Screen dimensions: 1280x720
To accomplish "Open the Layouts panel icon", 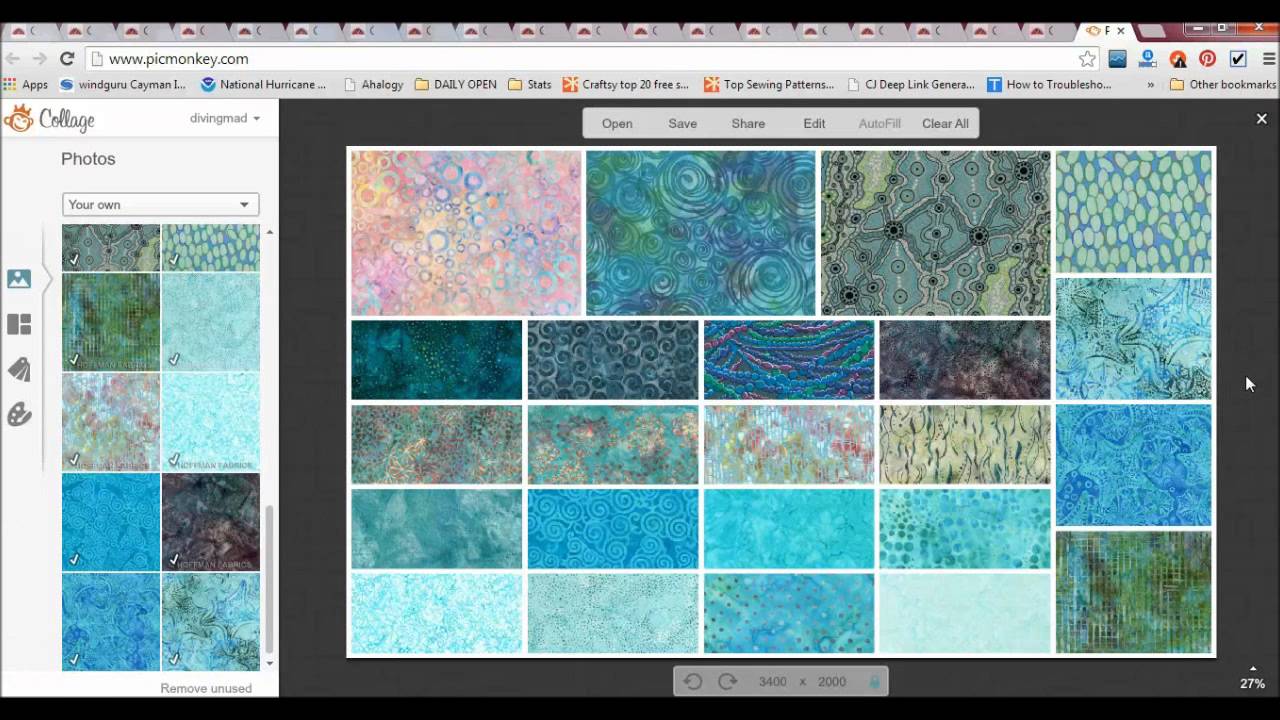I will pyautogui.click(x=19, y=324).
